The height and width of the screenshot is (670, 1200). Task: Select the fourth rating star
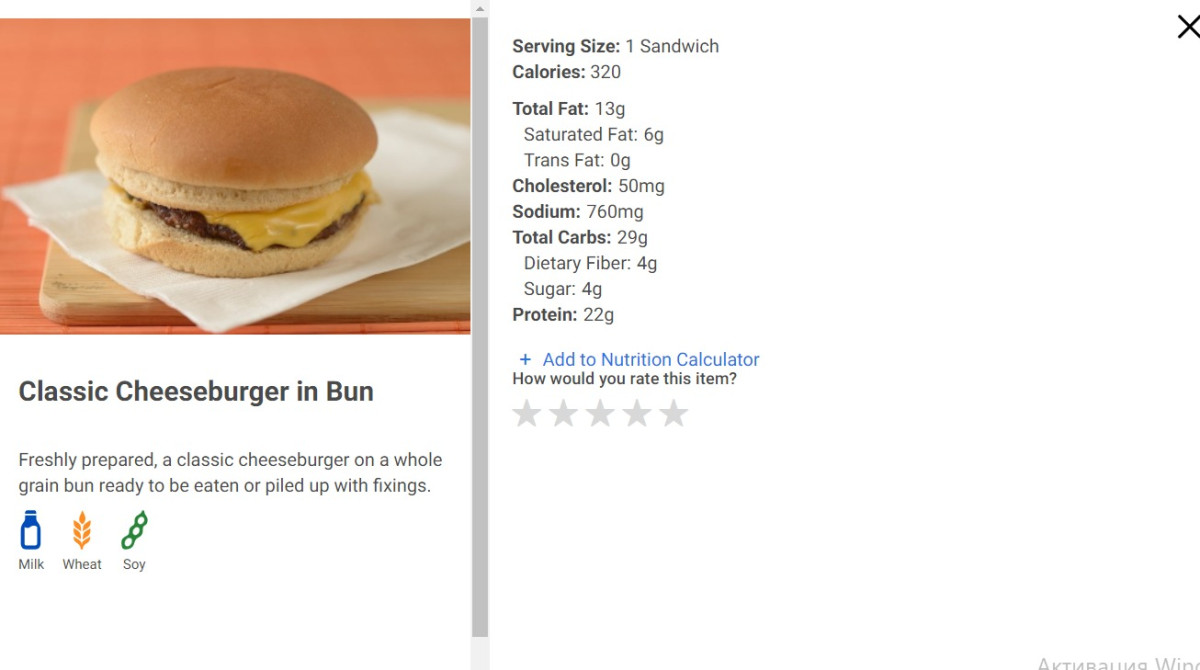[x=637, y=413]
